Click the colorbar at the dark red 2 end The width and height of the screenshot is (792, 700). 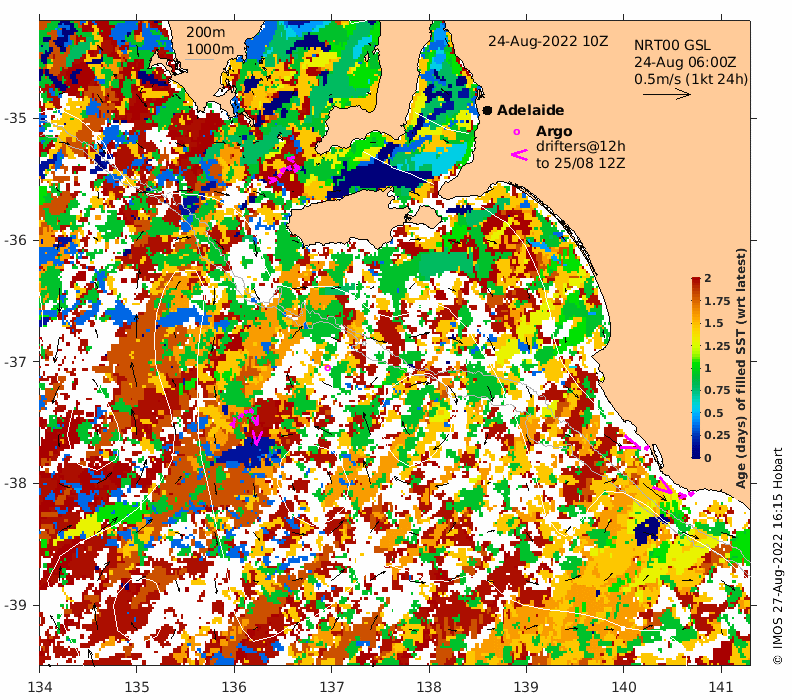click(696, 280)
